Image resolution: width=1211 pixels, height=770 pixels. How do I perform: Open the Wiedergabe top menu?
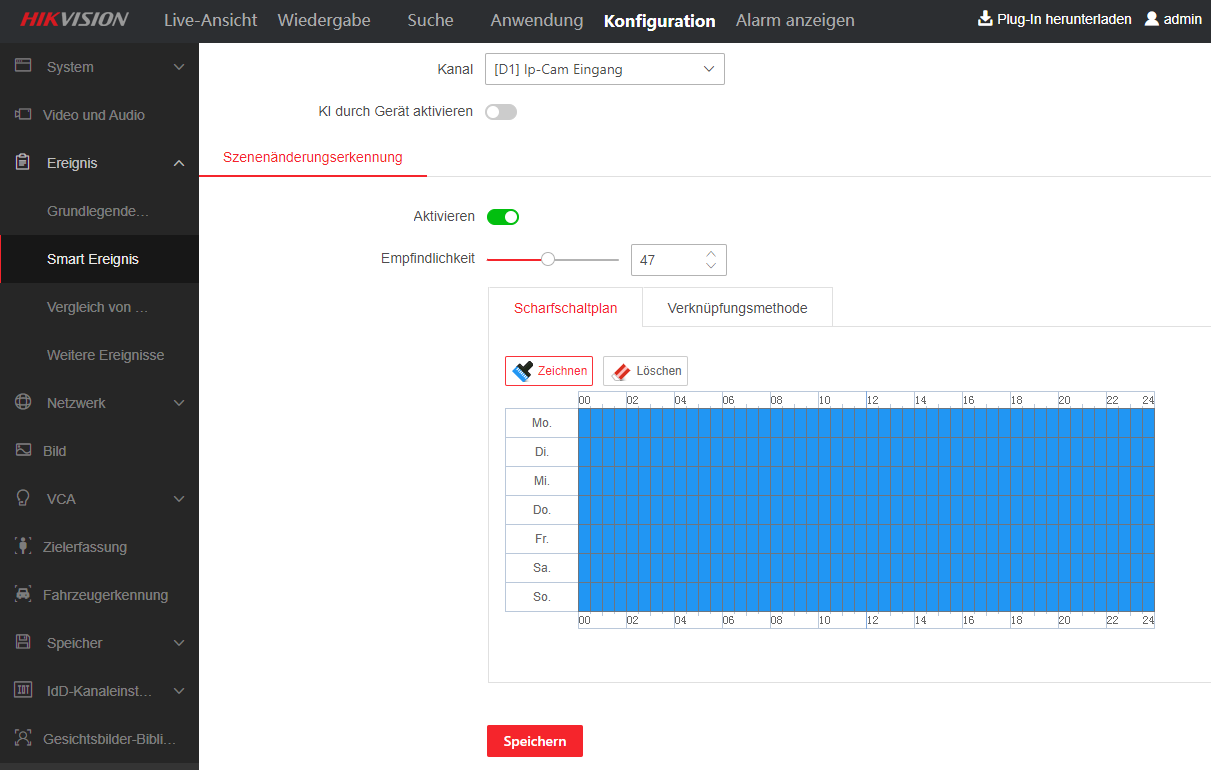[323, 20]
